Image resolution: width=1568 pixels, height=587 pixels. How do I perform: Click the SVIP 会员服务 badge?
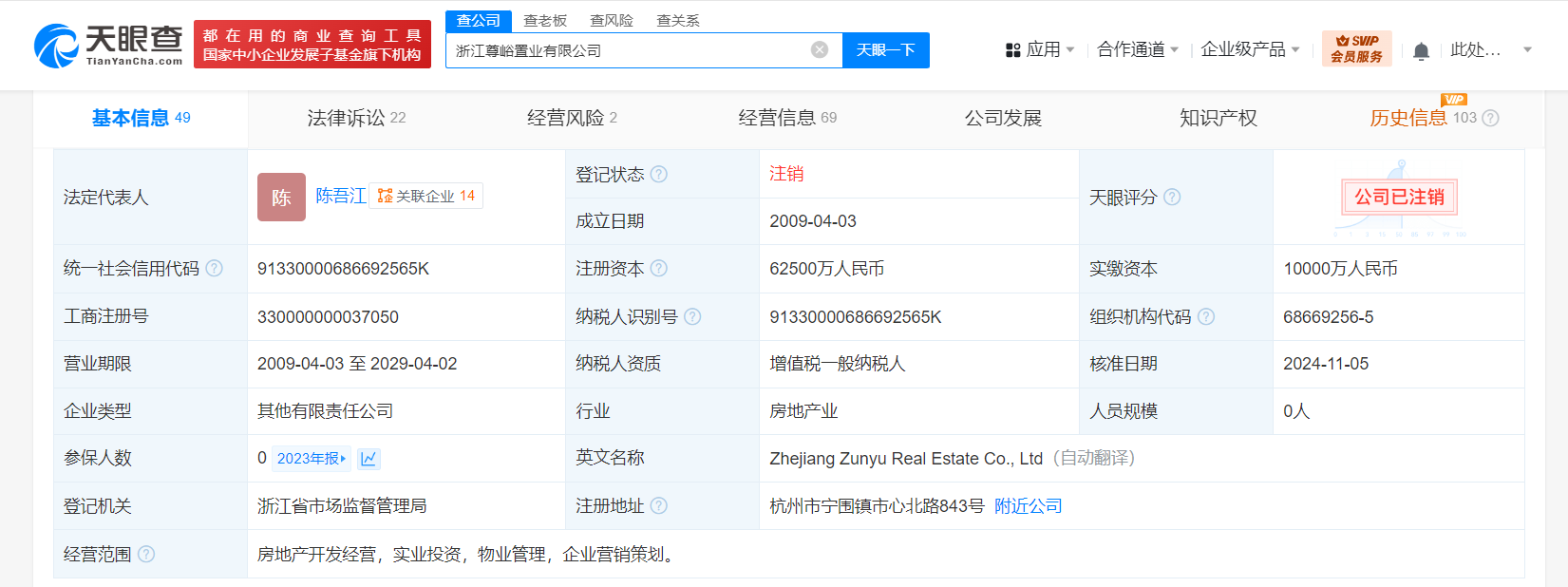click(x=1356, y=48)
